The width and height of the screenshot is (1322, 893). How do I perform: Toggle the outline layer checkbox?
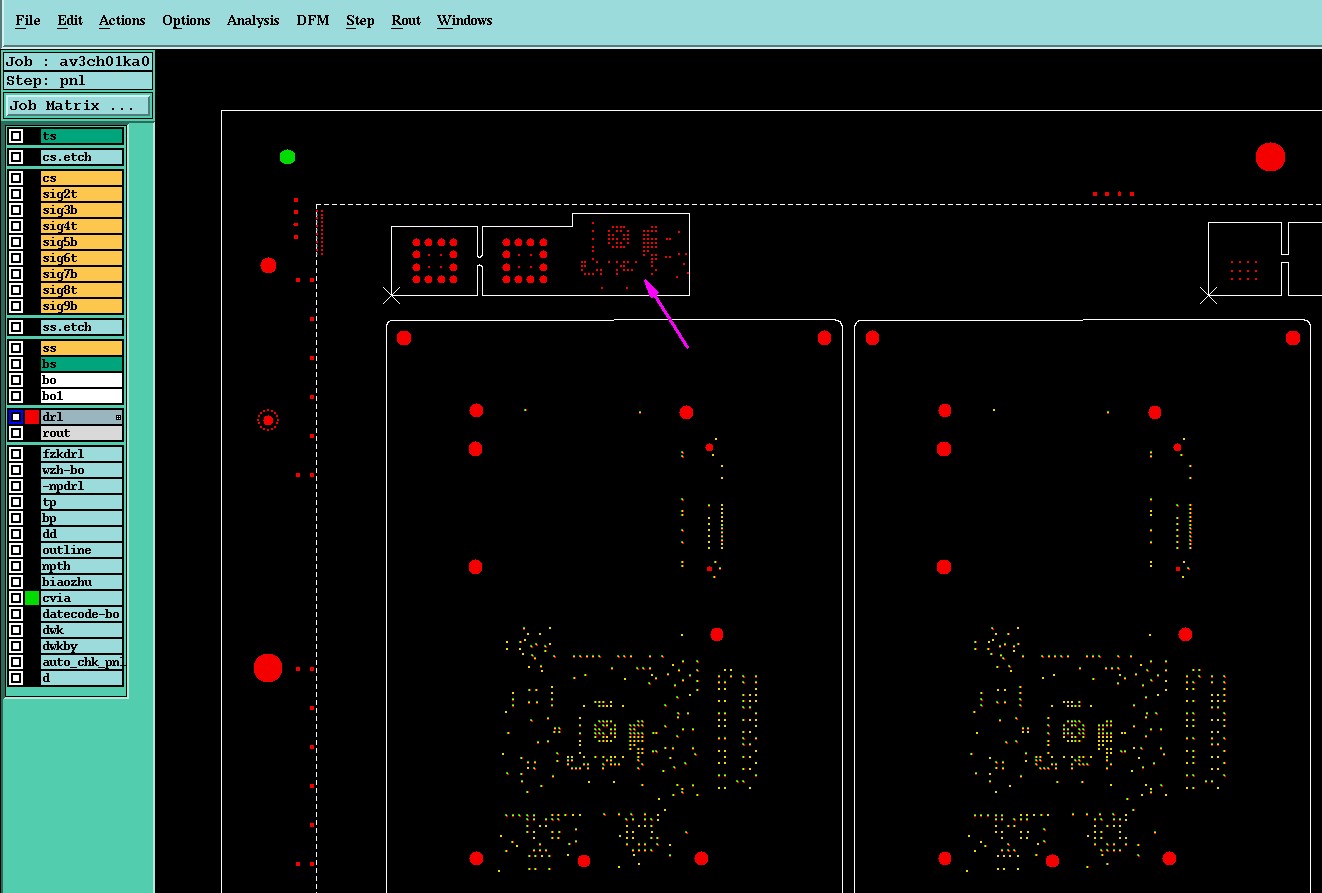tap(16, 550)
